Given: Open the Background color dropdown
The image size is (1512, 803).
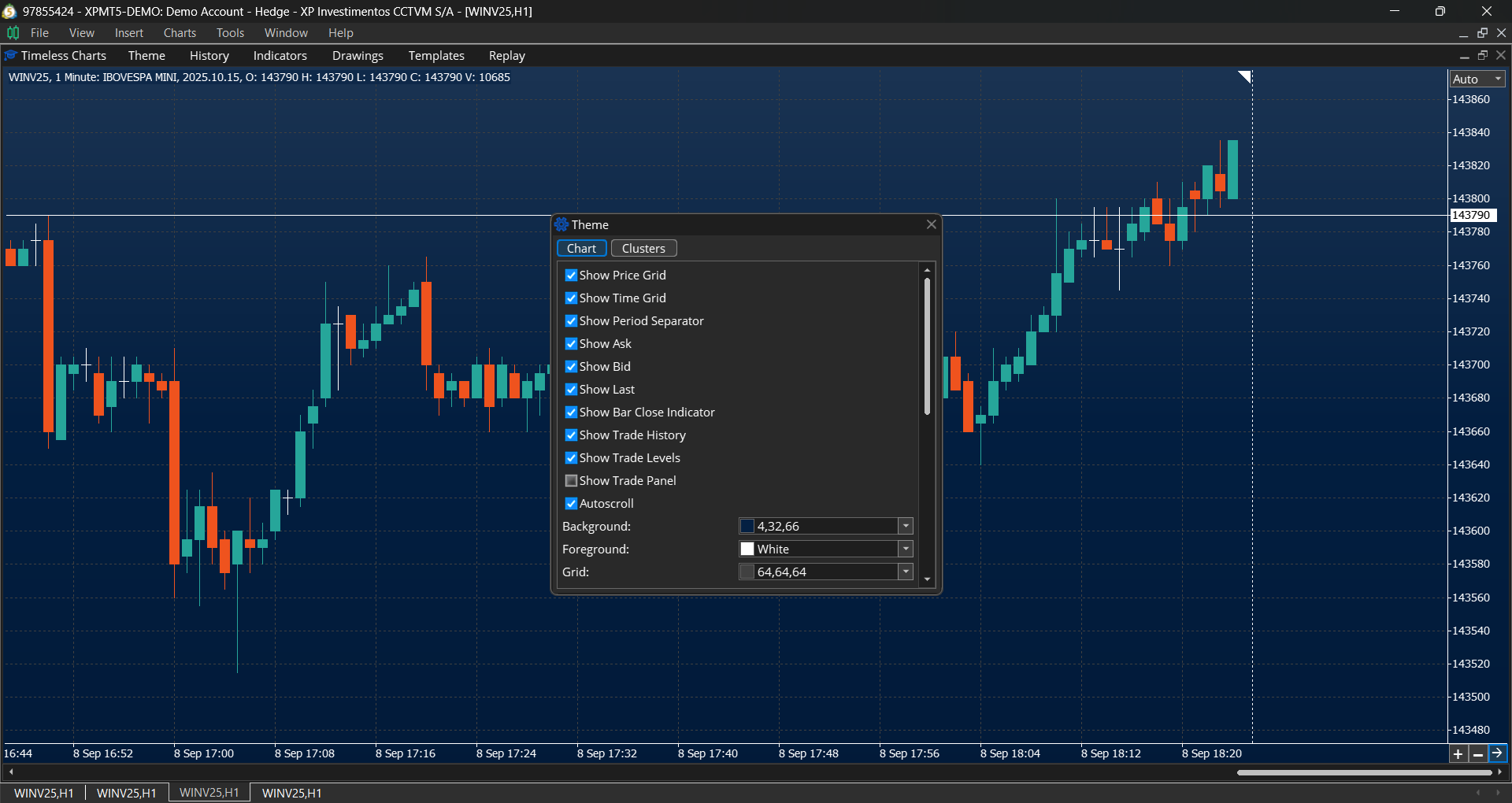Looking at the screenshot, I should [905, 525].
